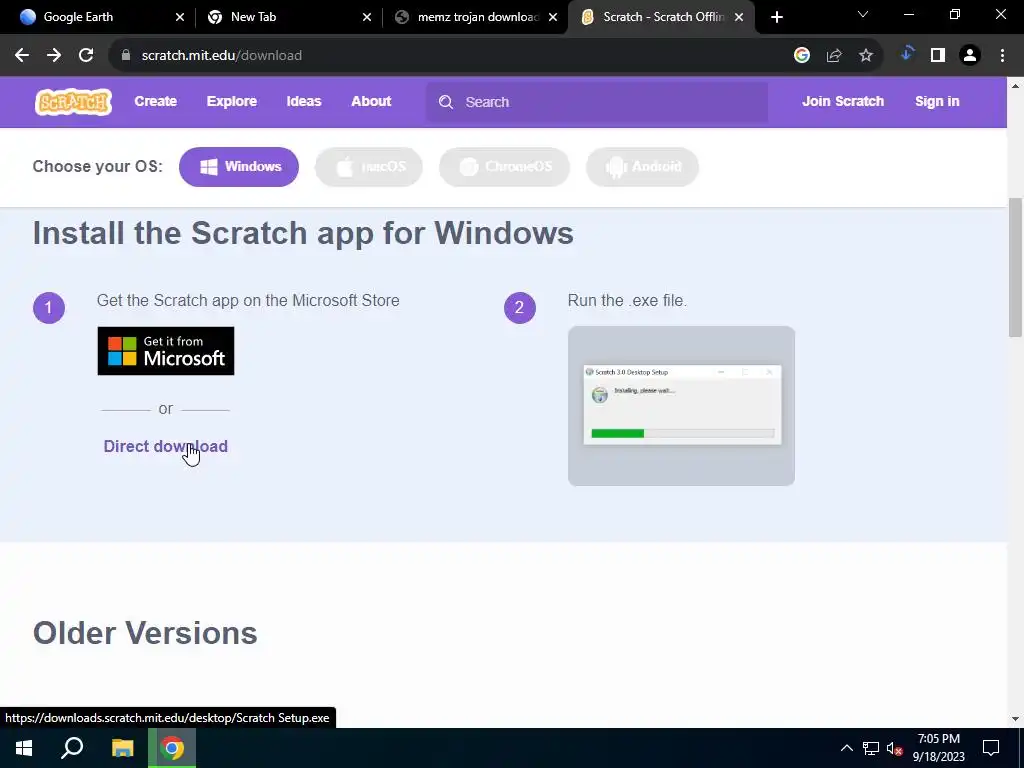1024x768 pixels.
Task: Toggle the Chrome side panel icon
Action: (x=938, y=56)
